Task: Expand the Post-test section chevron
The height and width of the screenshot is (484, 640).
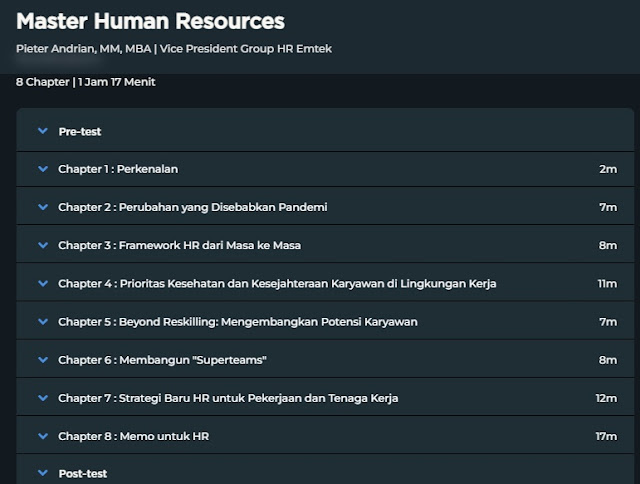Action: click(42, 472)
